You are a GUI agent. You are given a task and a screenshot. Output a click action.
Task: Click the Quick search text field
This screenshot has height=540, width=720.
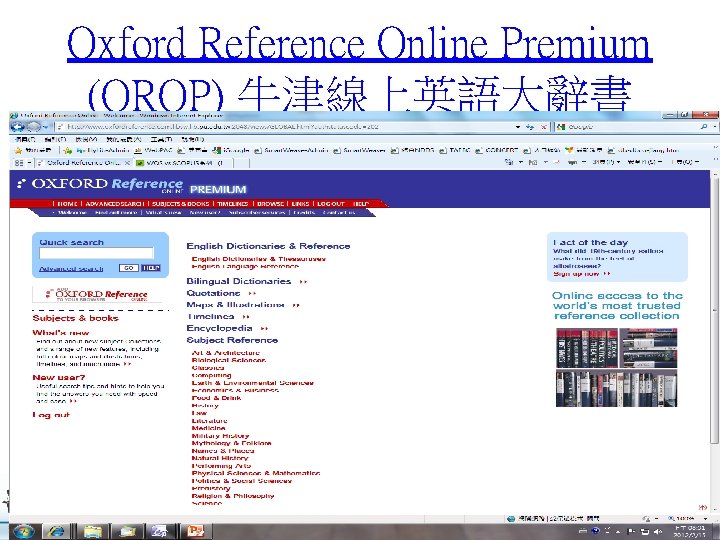click(x=96, y=253)
